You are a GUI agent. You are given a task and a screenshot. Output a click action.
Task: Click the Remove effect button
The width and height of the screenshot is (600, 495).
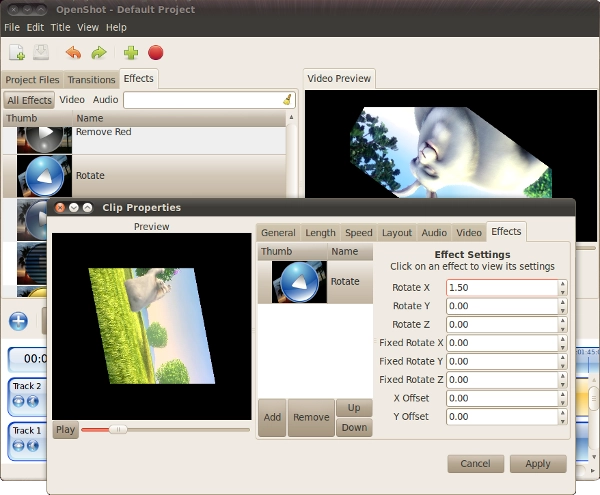coord(311,417)
